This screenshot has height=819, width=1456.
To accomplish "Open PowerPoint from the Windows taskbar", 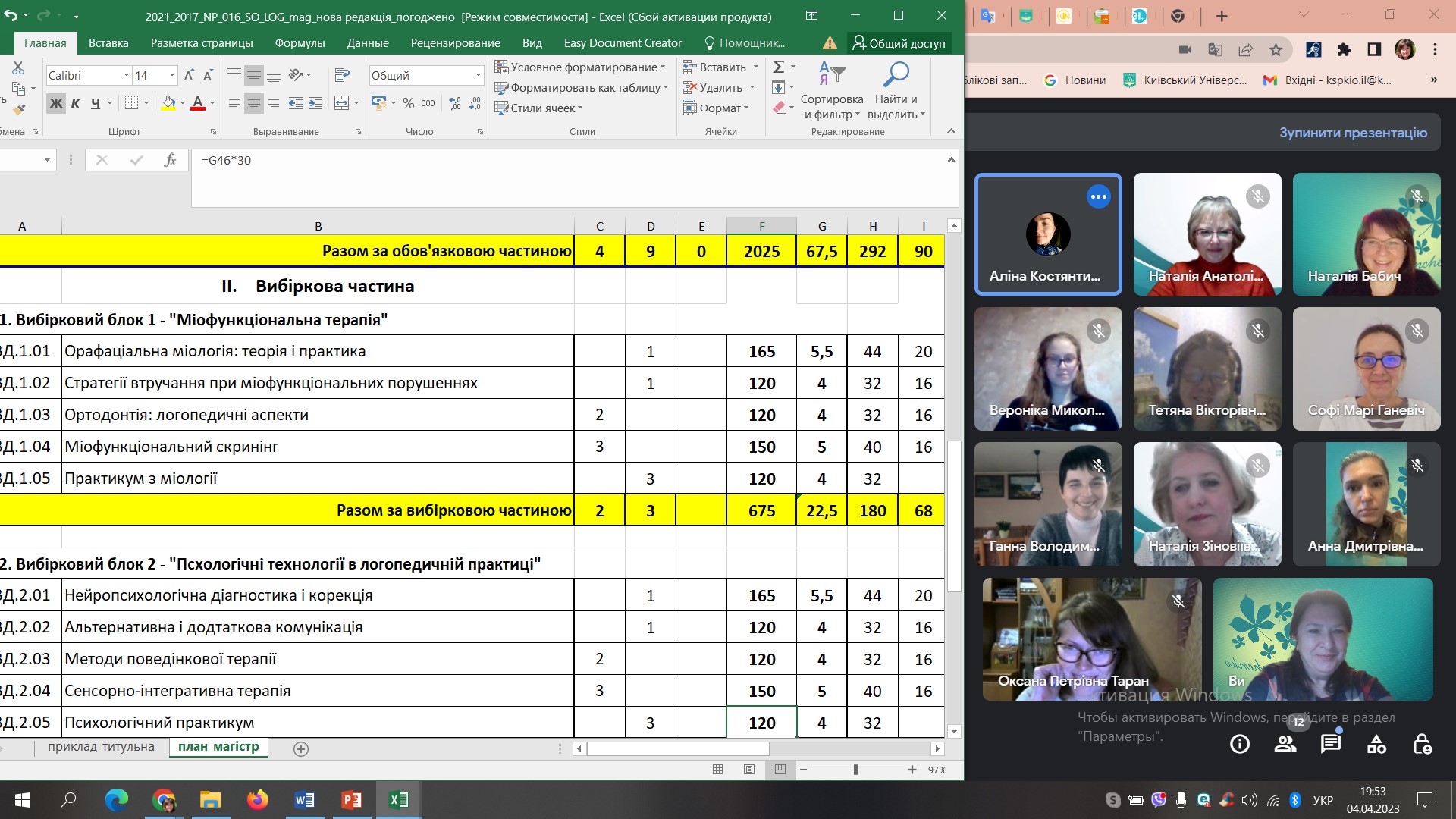I will pyautogui.click(x=351, y=799).
